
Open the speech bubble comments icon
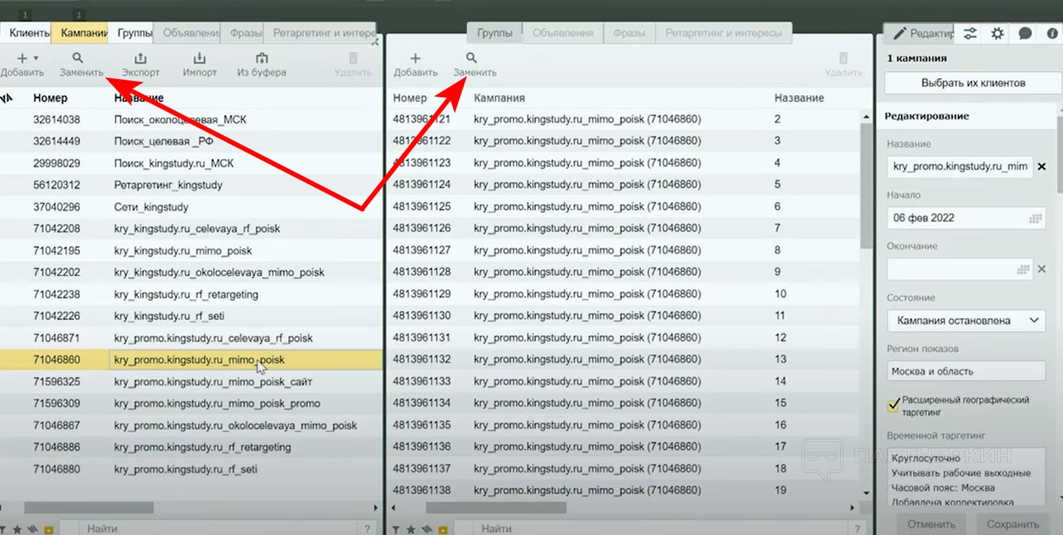pyautogui.click(x=1025, y=34)
